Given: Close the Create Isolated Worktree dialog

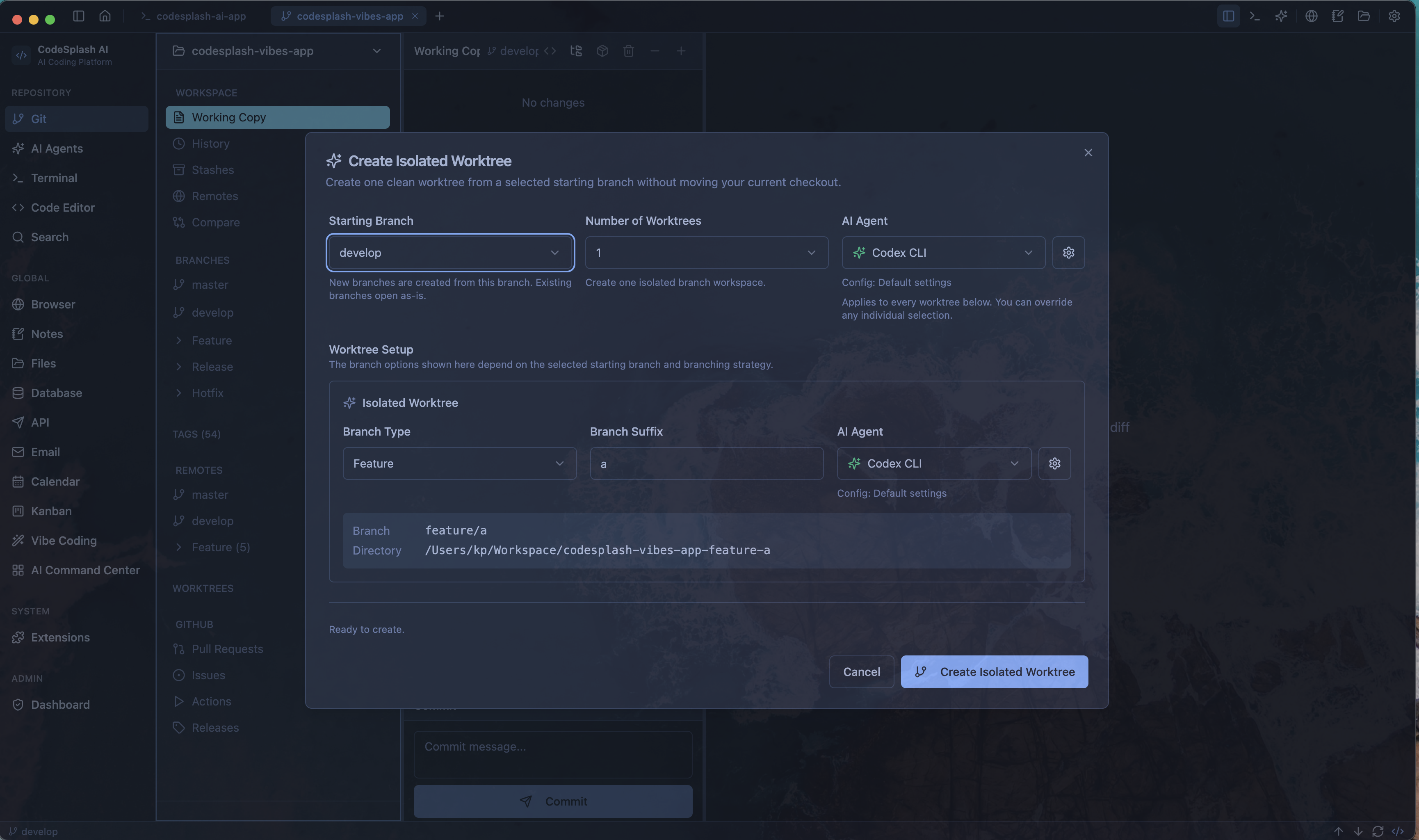Looking at the screenshot, I should click(x=1087, y=153).
